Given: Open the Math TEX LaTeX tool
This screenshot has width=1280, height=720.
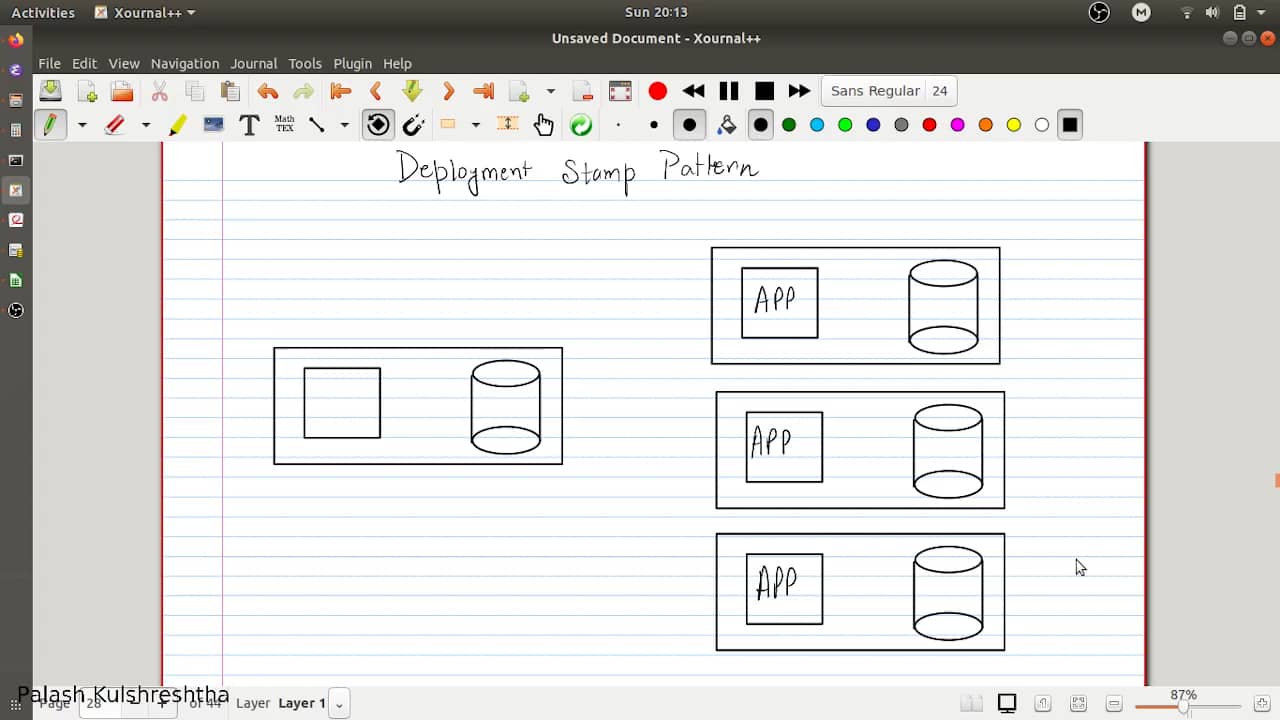Looking at the screenshot, I should pyautogui.click(x=285, y=125).
